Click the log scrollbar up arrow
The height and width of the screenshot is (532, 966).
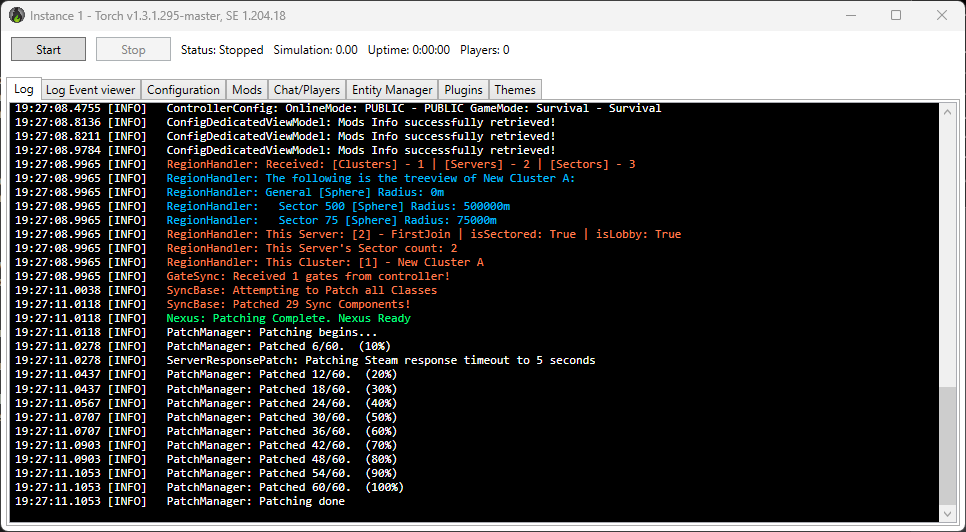coord(949,111)
